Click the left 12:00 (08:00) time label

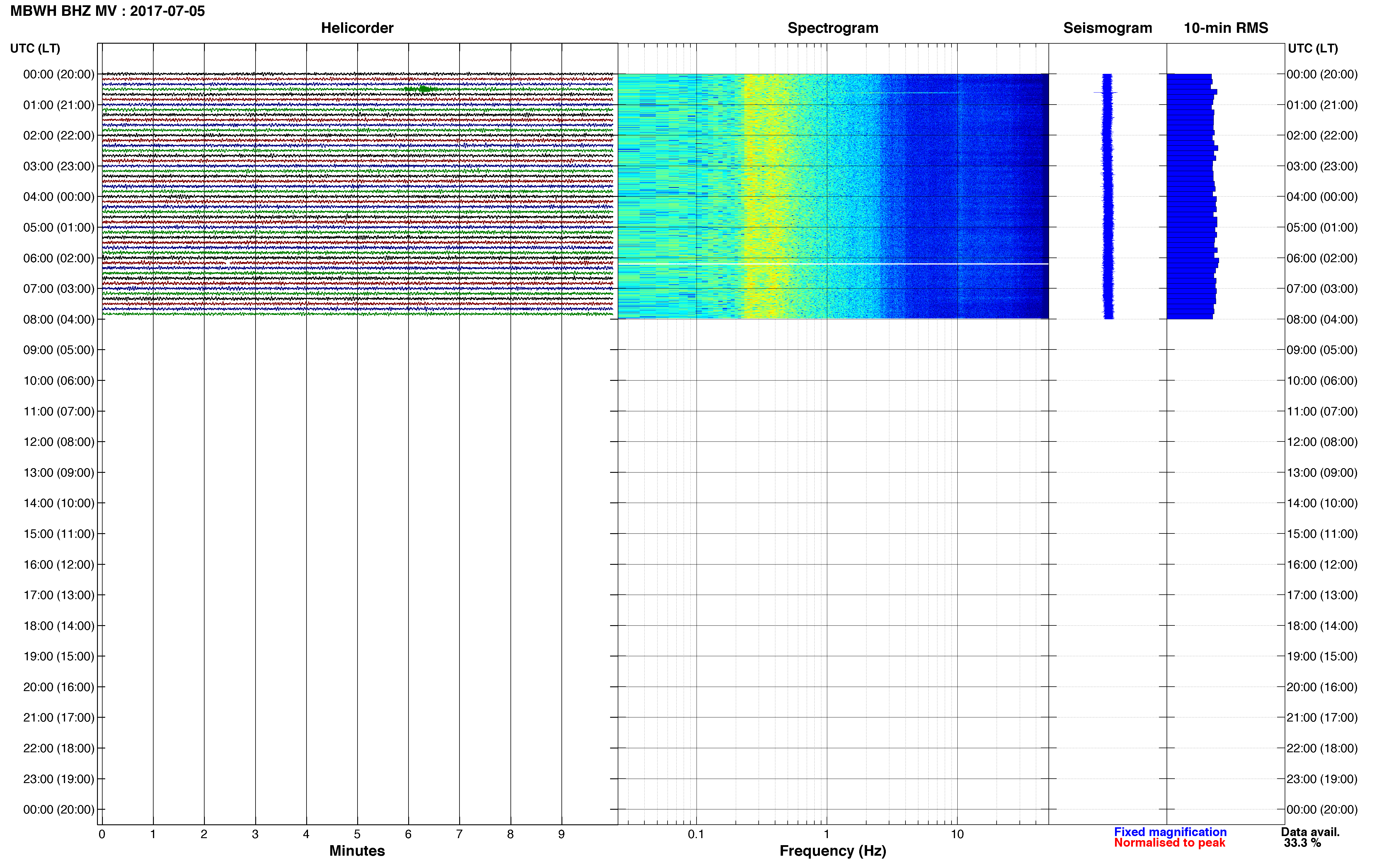tap(59, 442)
